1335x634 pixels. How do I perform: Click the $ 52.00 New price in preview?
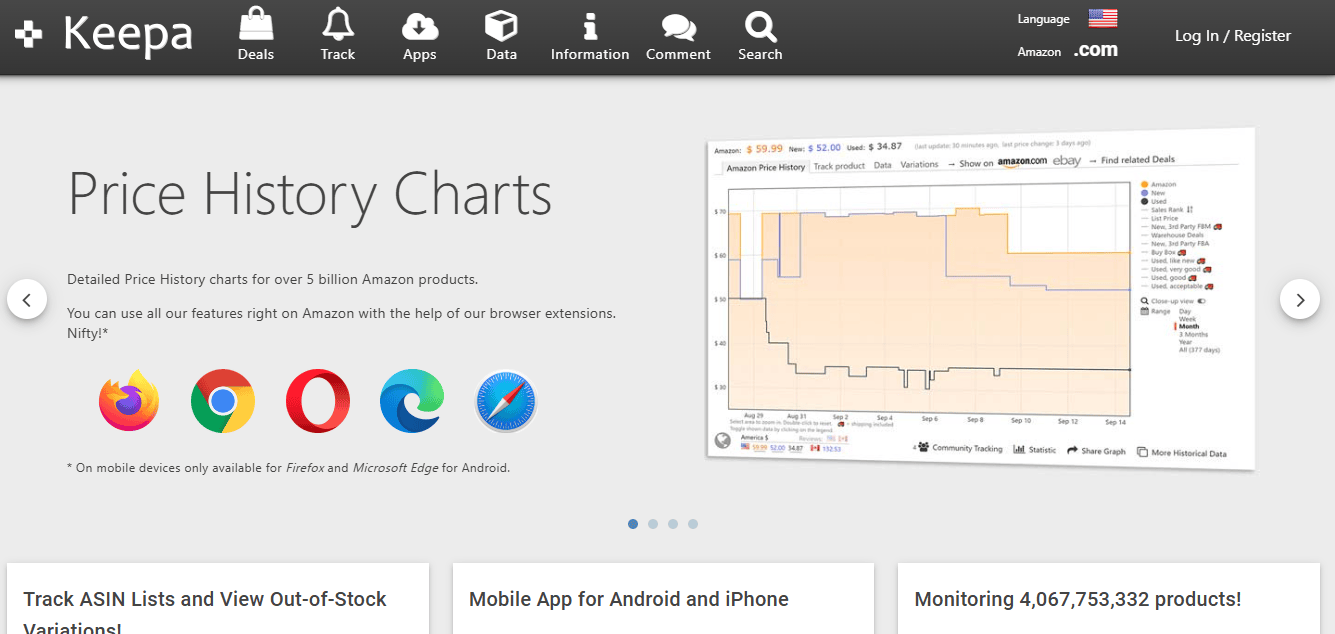tap(824, 147)
